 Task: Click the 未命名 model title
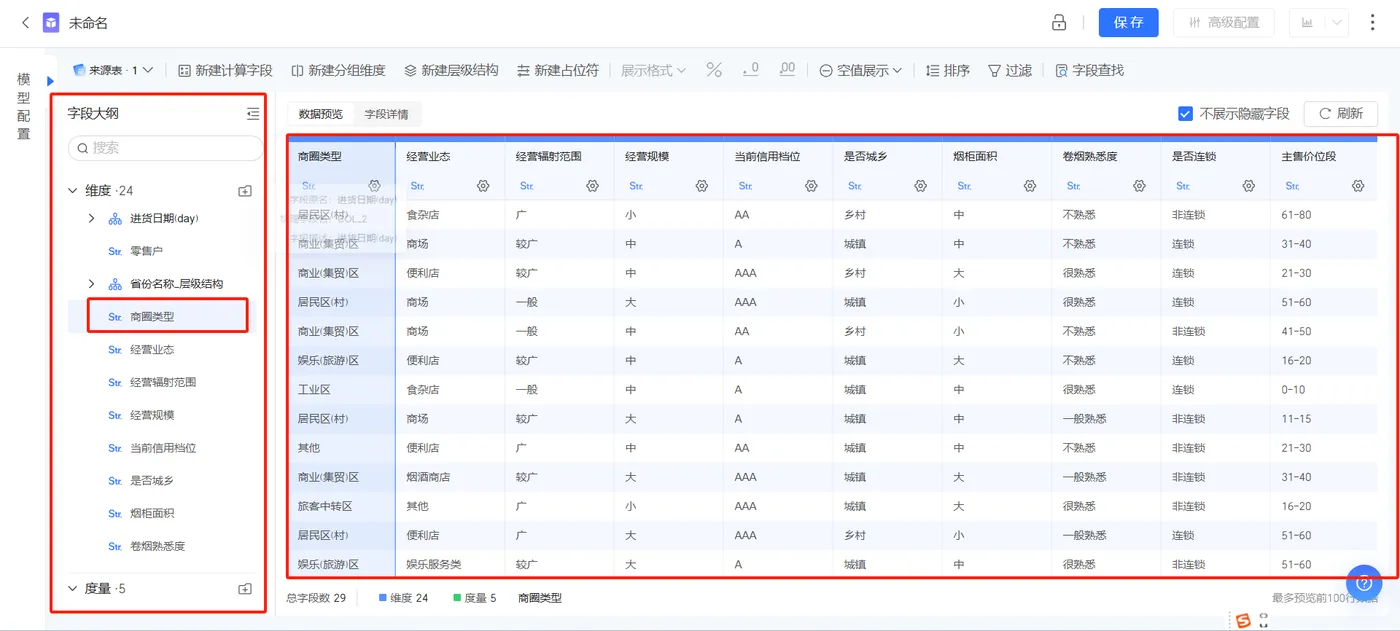(x=88, y=22)
